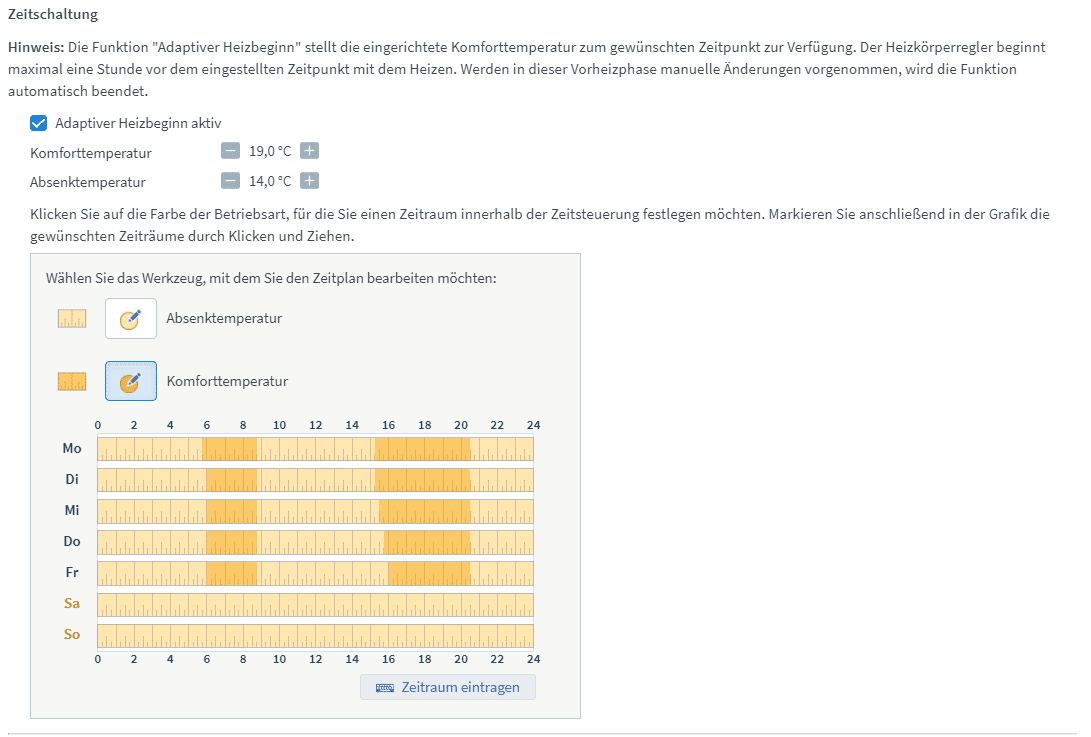The height and width of the screenshot is (737, 1091).
Task: Click Monday's morning comfort period block
Action: tap(230, 449)
